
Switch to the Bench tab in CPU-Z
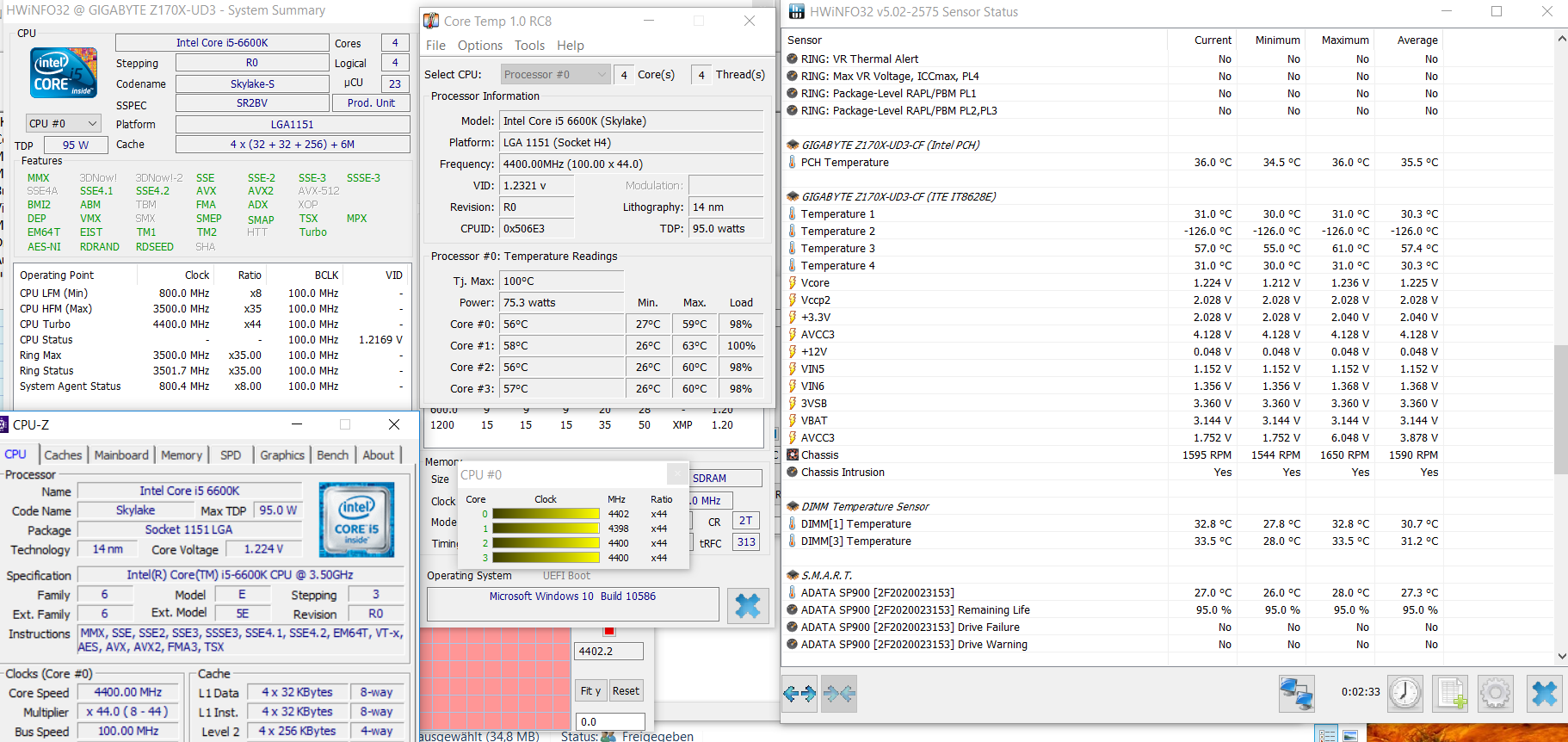click(x=333, y=454)
